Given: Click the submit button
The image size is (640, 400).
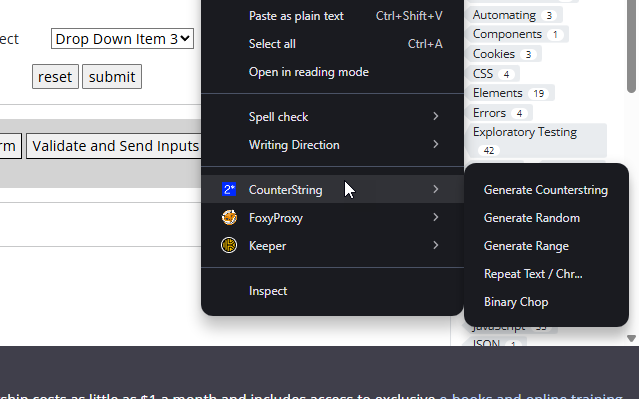Looking at the screenshot, I should (x=112, y=76).
